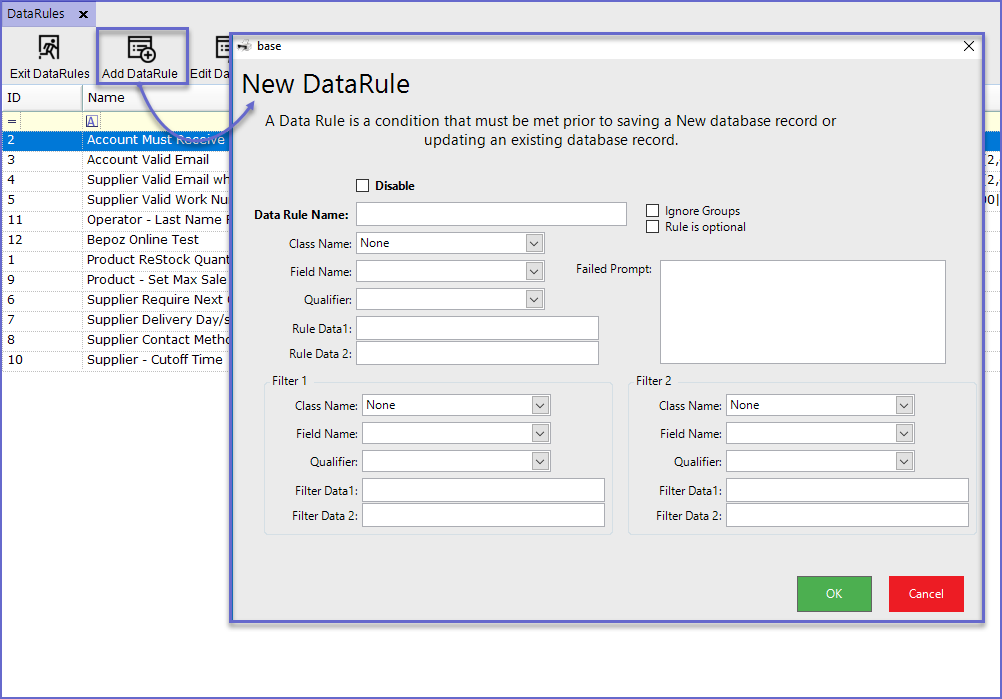
Task: Check the Rule is optional box
Action: coord(653,227)
